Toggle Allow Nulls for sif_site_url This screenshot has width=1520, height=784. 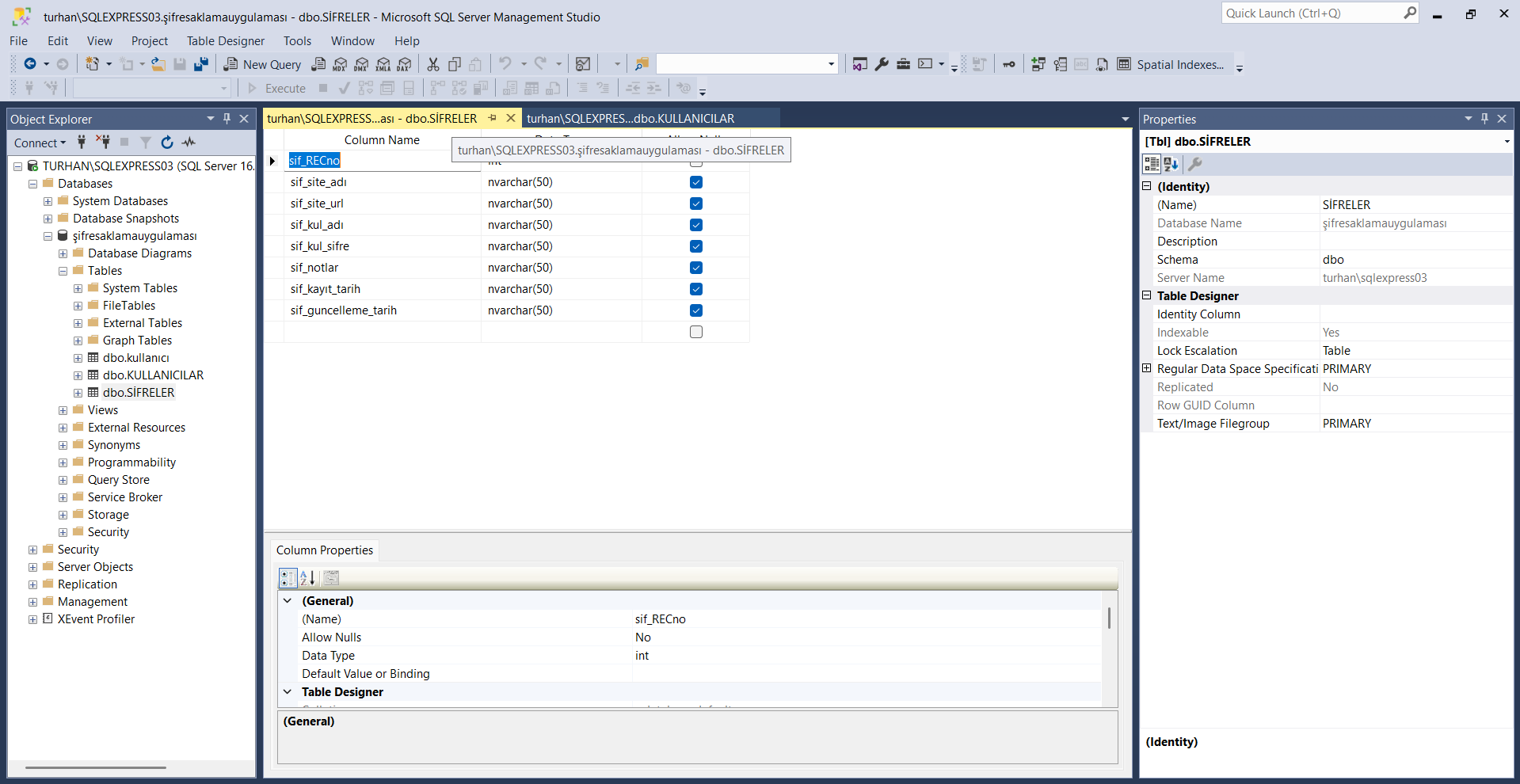(696, 204)
